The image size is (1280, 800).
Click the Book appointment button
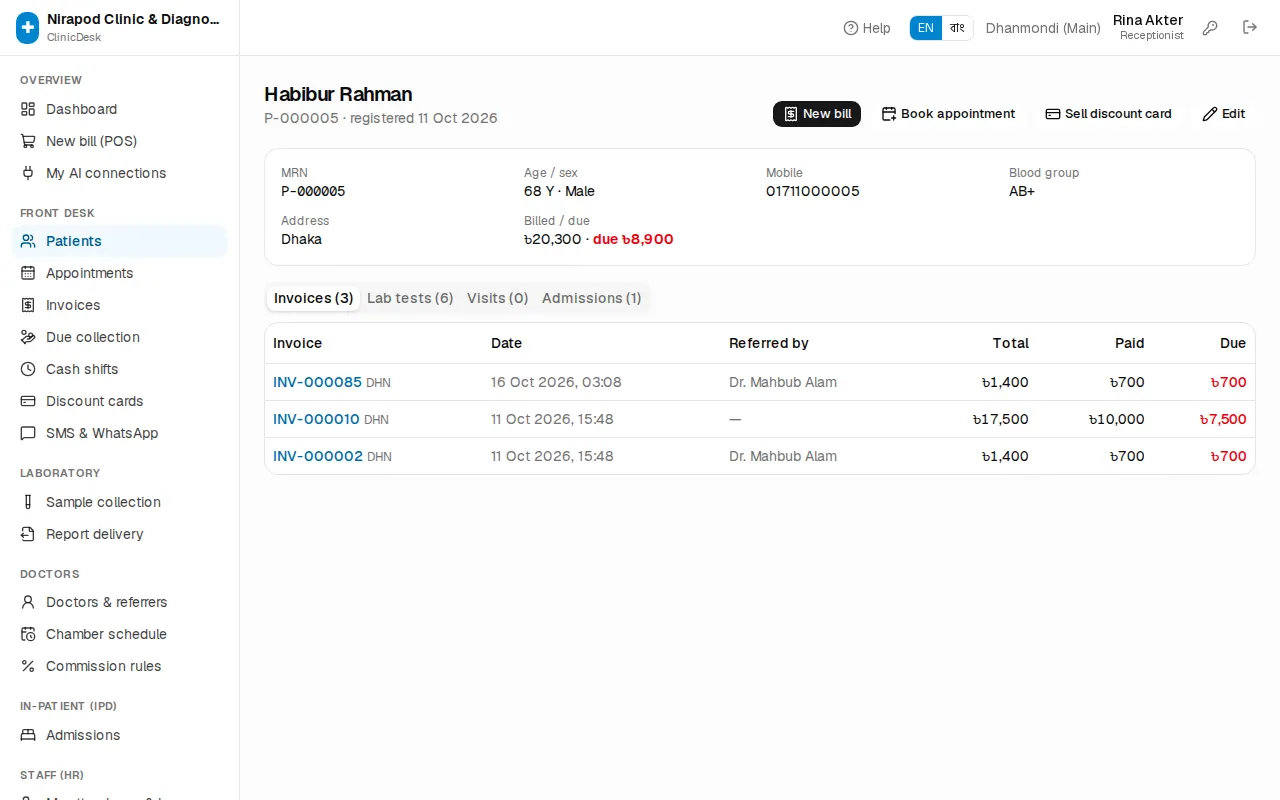click(948, 114)
